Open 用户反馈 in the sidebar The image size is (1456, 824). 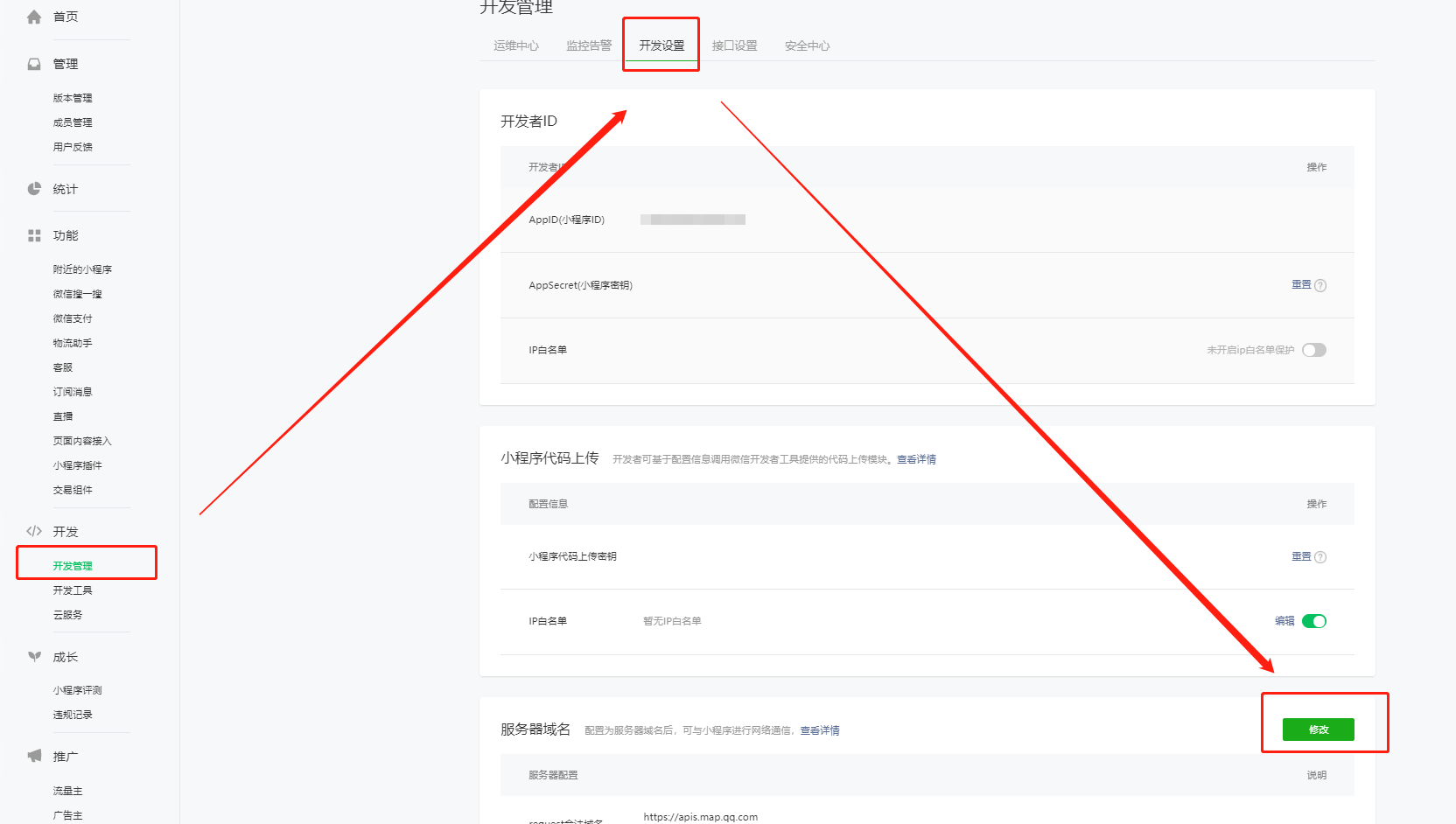point(73,147)
